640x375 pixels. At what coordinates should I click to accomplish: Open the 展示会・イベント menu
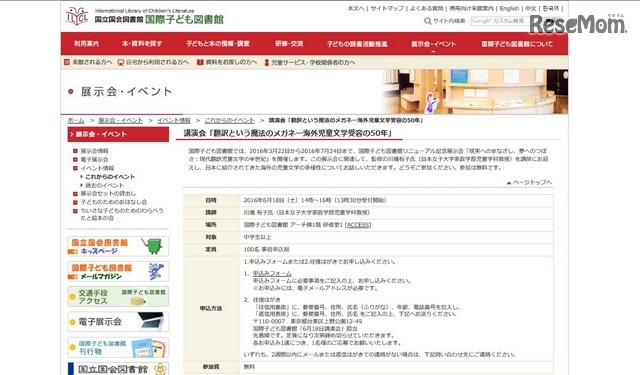(433, 44)
